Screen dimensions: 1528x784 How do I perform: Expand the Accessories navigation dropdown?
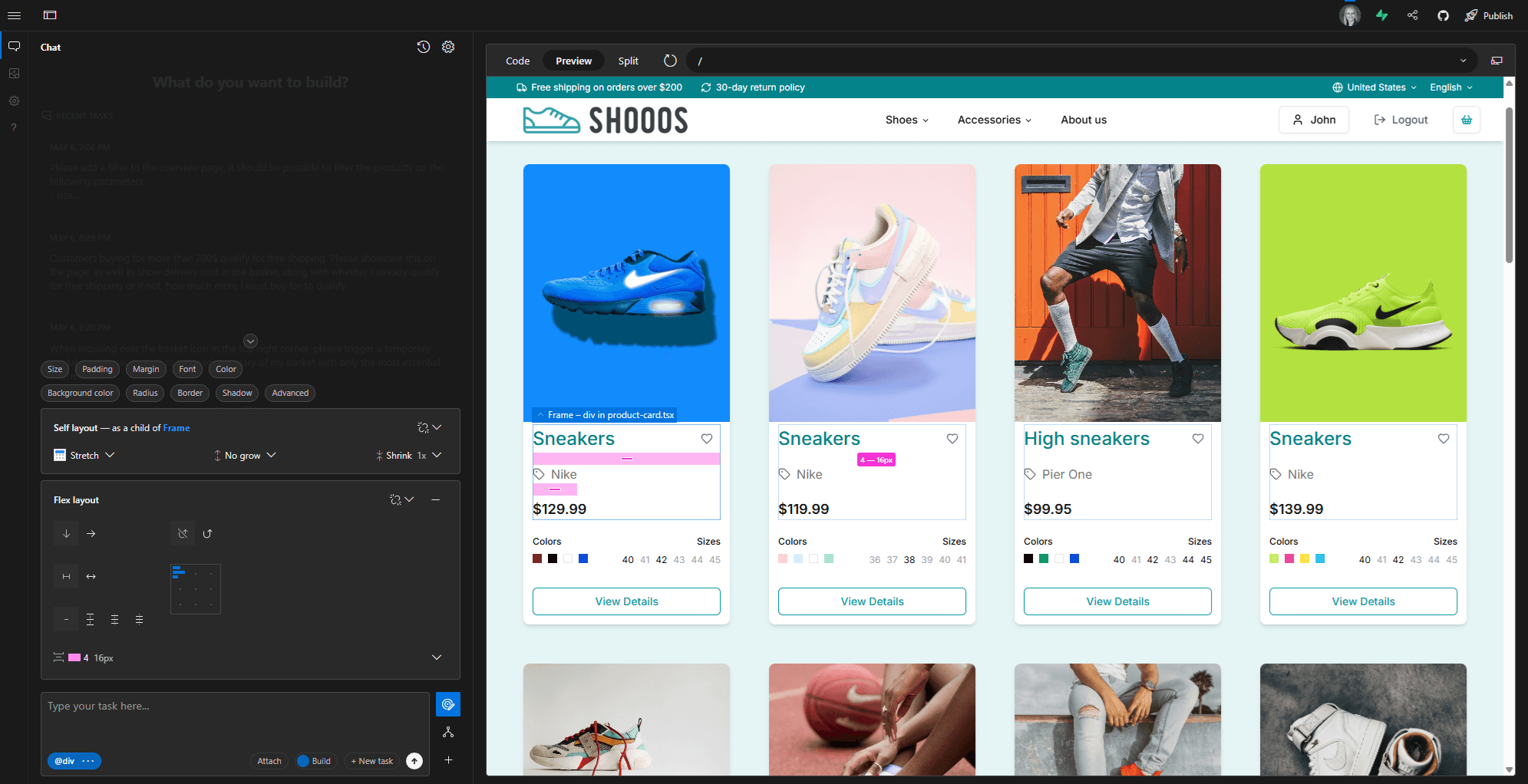pyautogui.click(x=995, y=120)
